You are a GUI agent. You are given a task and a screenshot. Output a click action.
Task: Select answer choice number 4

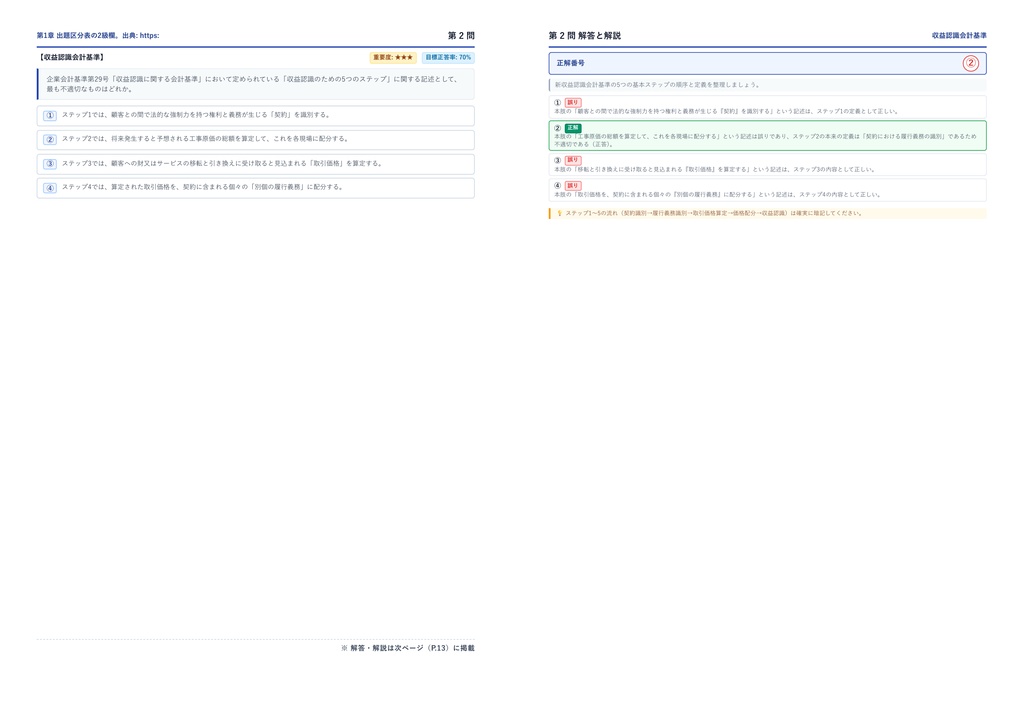(255, 188)
